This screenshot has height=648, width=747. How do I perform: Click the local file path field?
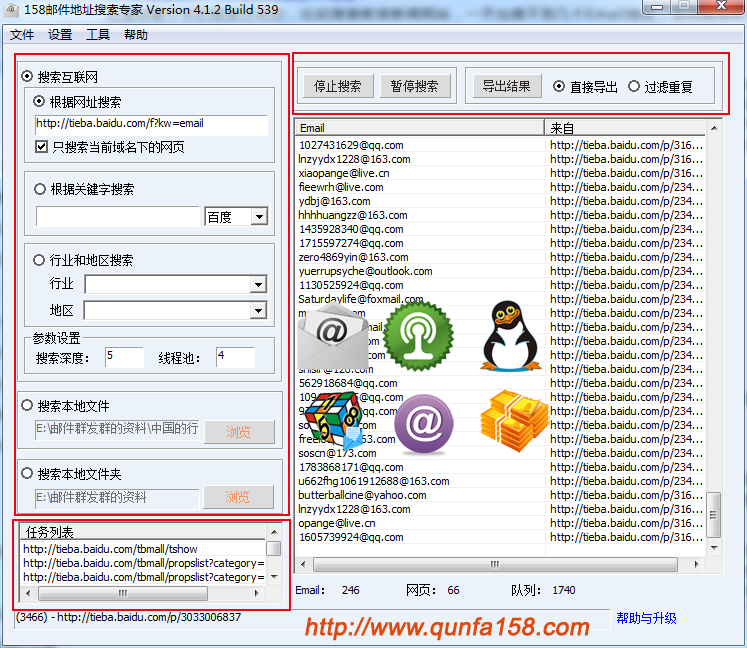pos(117,430)
